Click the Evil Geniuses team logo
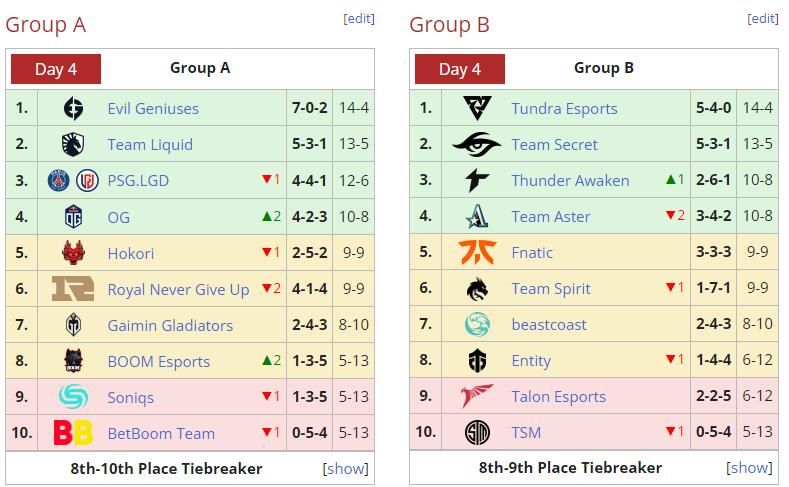The height and width of the screenshot is (487, 789). [x=73, y=109]
